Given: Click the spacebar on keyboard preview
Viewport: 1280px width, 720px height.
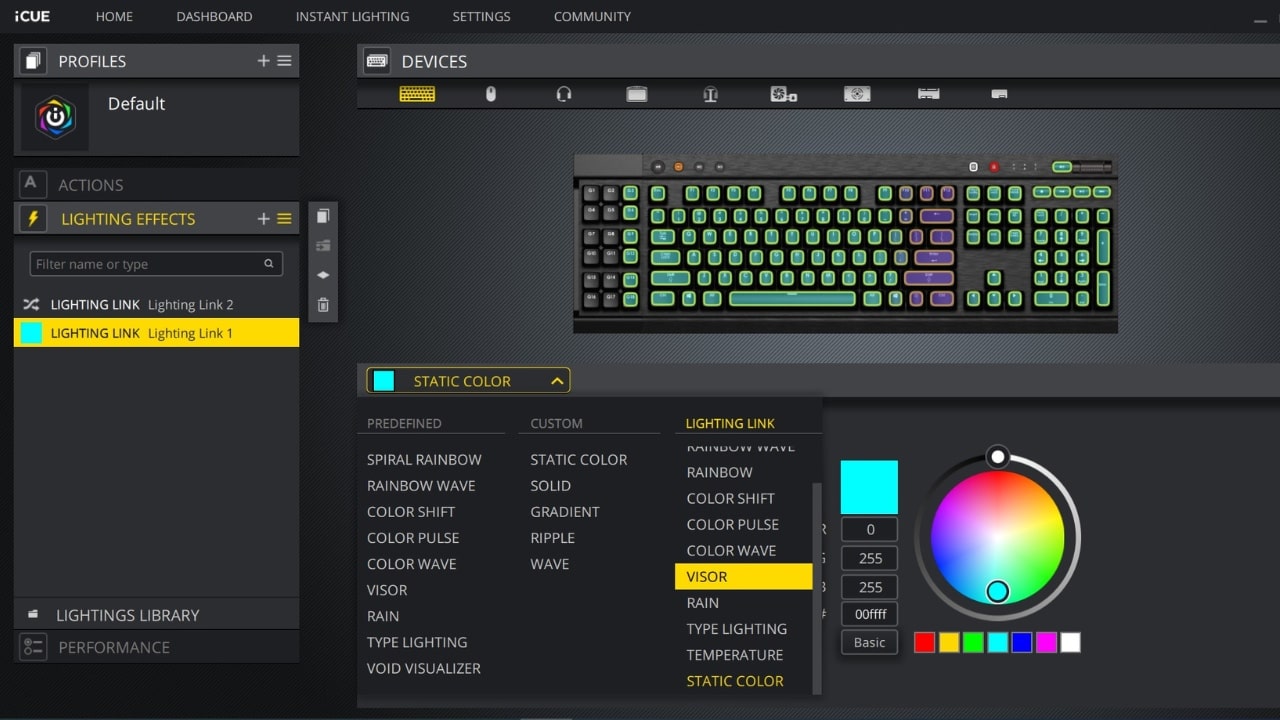Looking at the screenshot, I should click(x=792, y=298).
